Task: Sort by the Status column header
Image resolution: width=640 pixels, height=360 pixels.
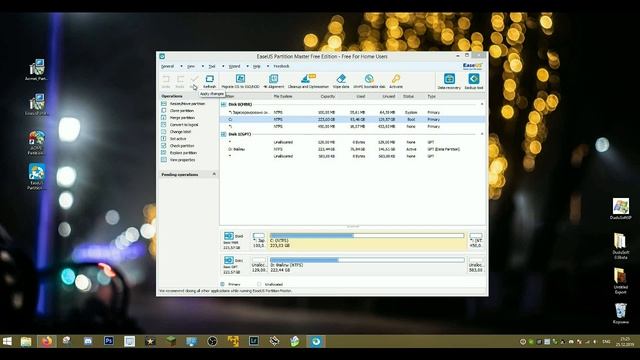Action: click(409, 96)
